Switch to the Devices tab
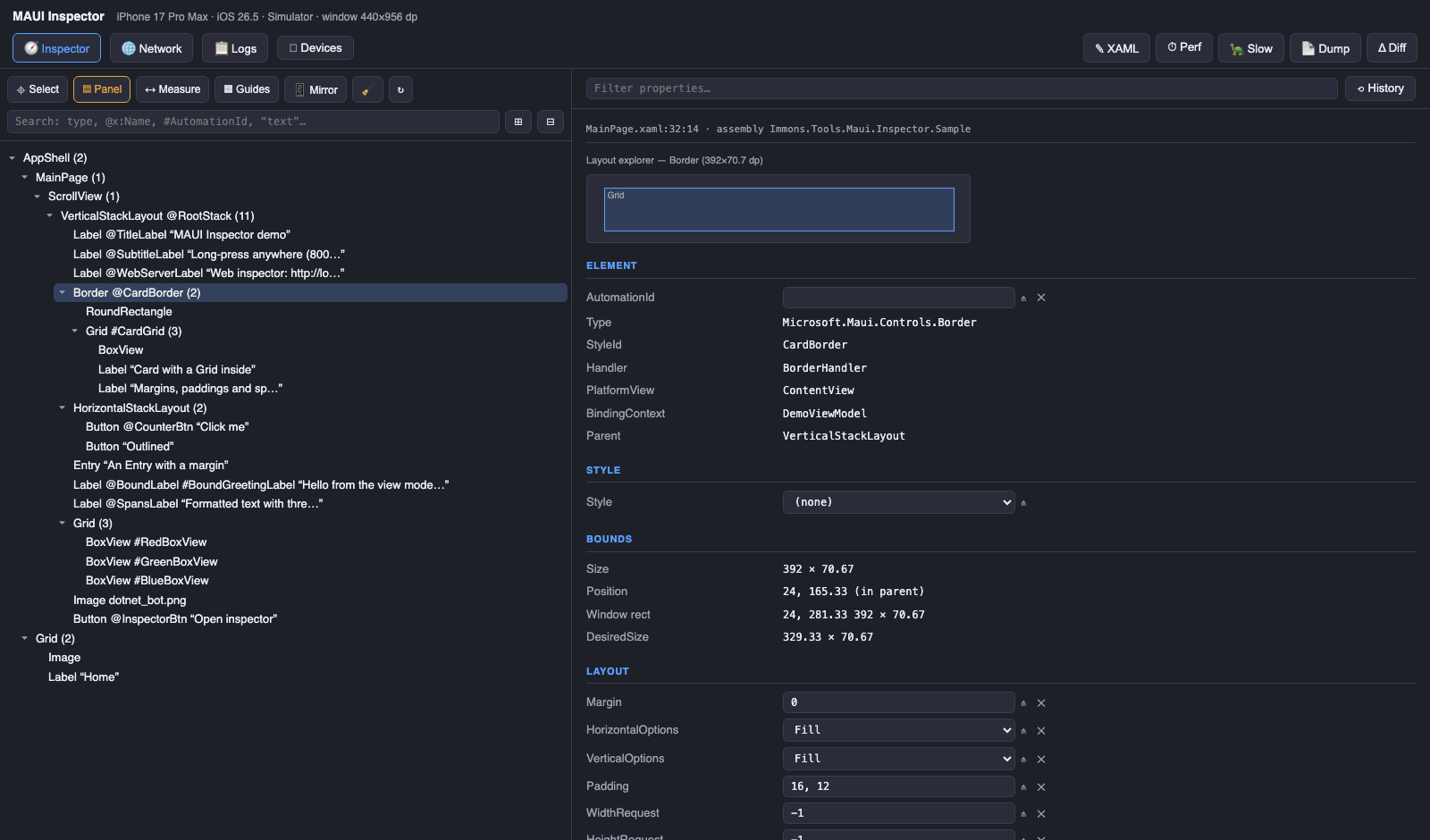 [x=315, y=48]
